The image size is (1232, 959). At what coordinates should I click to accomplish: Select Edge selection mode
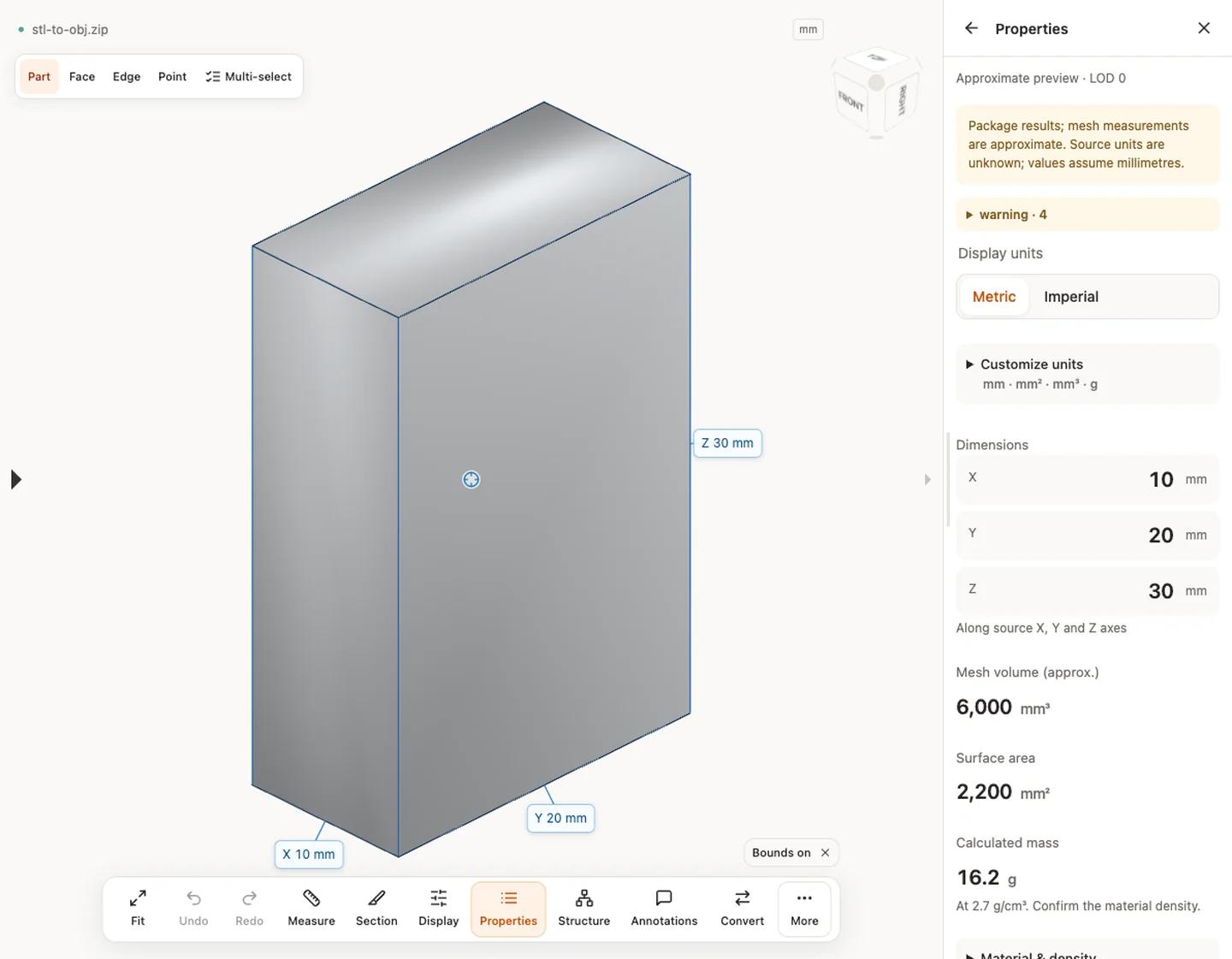(127, 76)
